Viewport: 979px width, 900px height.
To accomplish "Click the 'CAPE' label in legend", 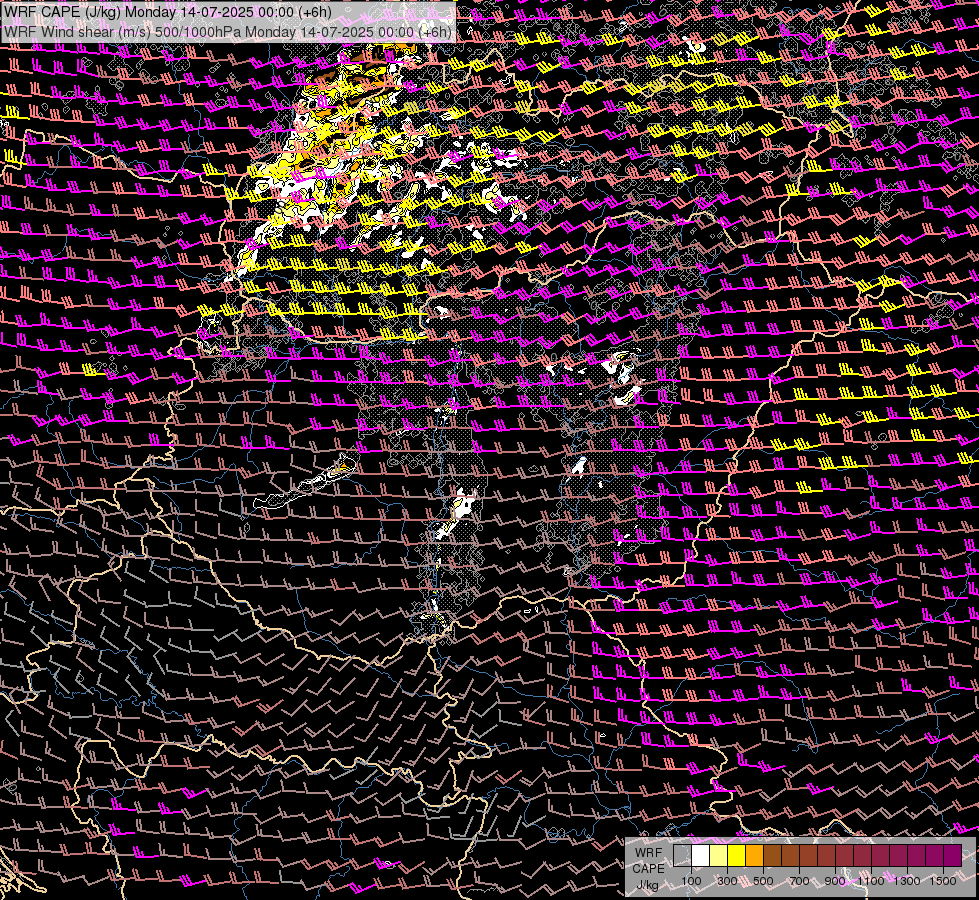I will click(649, 868).
